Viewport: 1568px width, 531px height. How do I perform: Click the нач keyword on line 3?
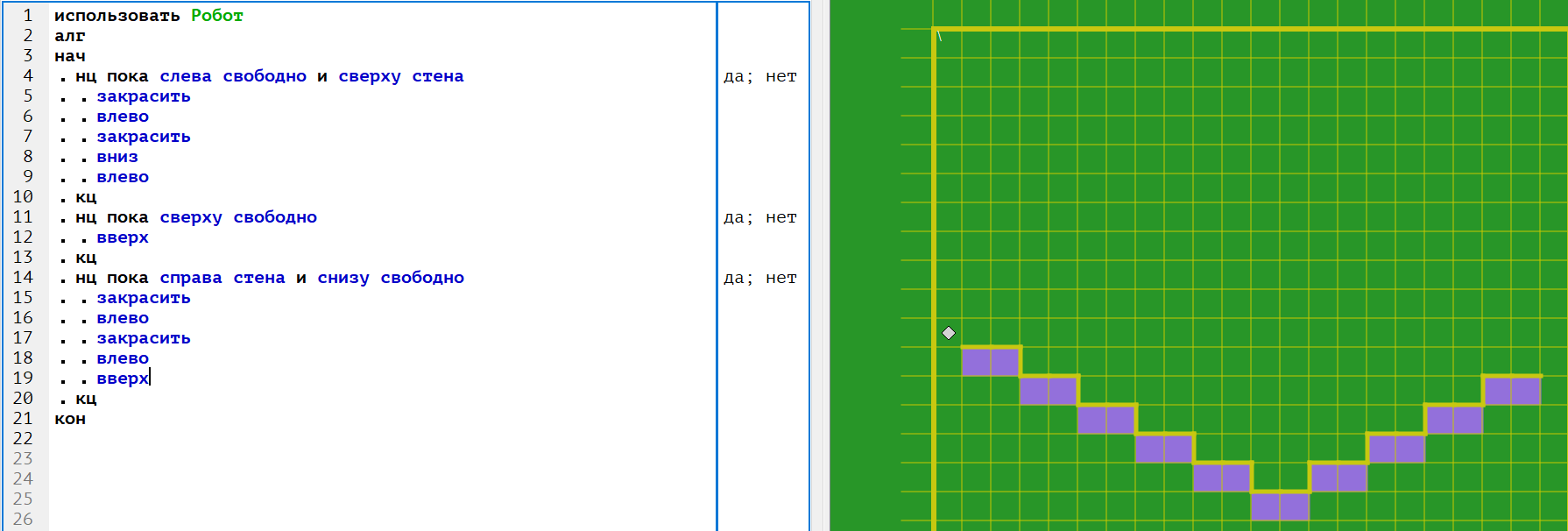(x=70, y=56)
